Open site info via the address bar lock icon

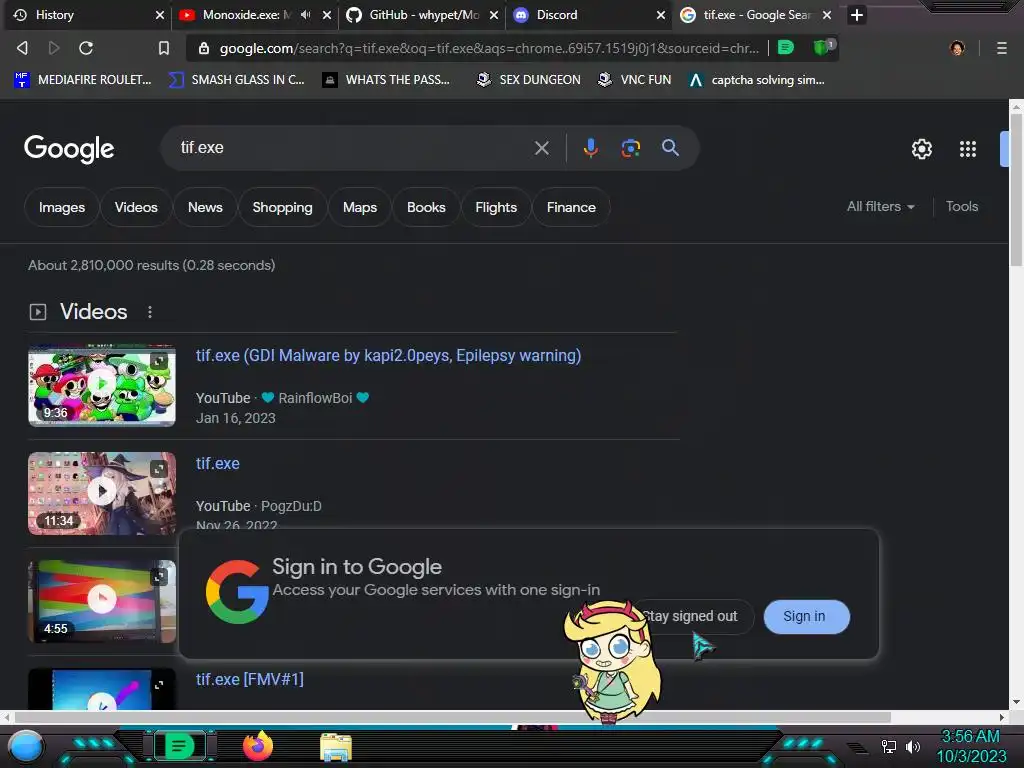pyautogui.click(x=204, y=48)
